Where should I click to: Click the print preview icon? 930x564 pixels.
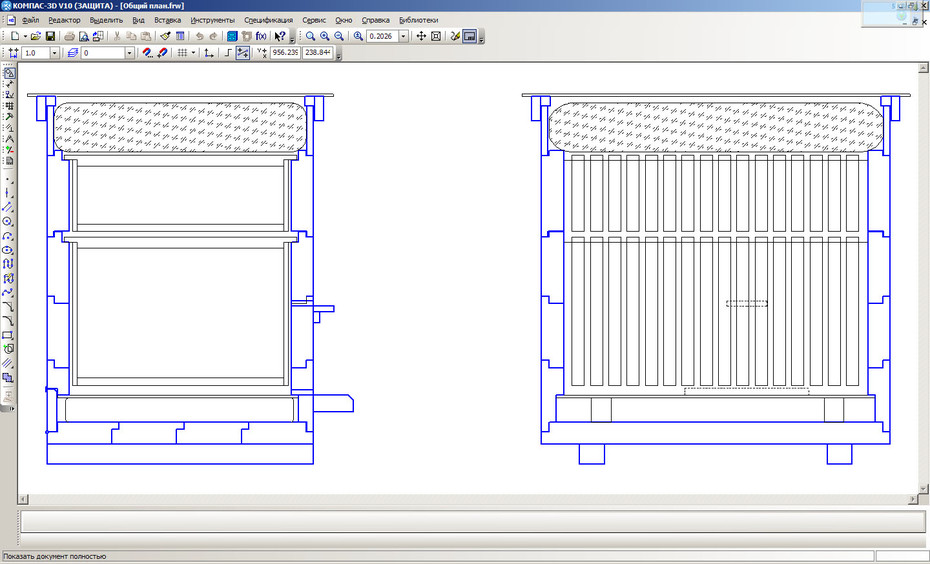click(x=84, y=36)
